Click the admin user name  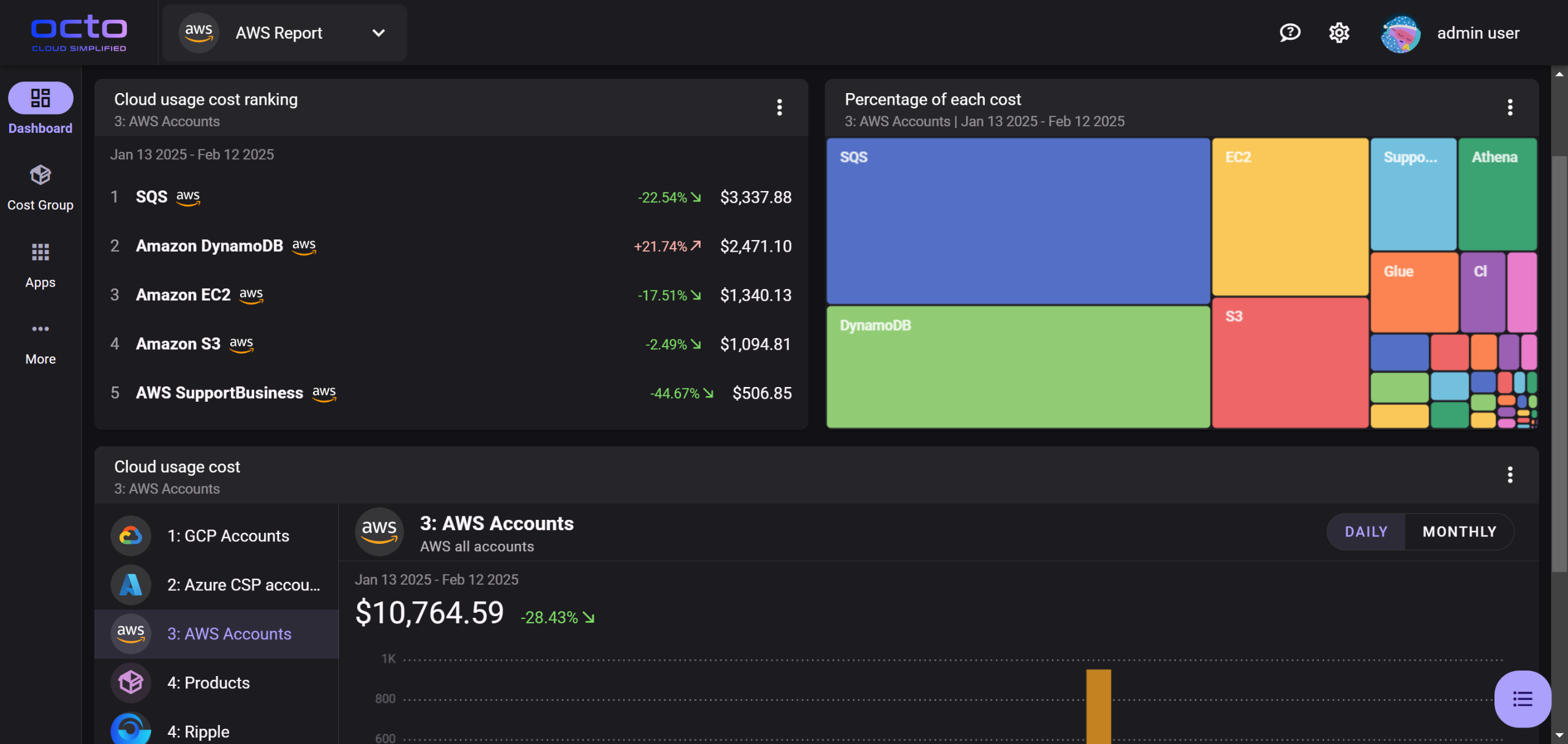pyautogui.click(x=1478, y=33)
